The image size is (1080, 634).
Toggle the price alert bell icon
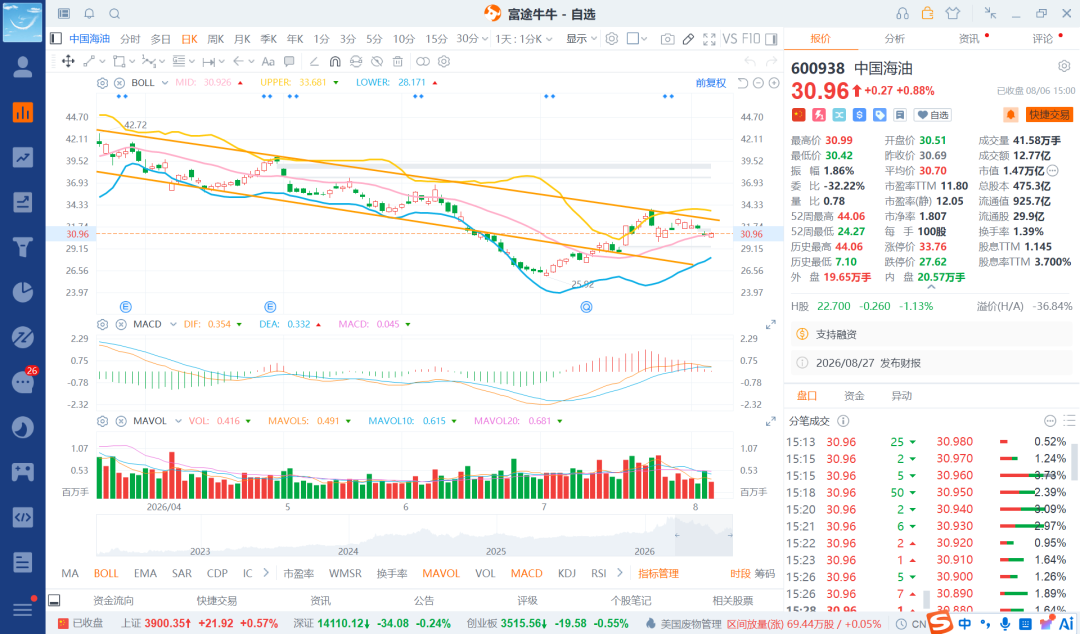(1010, 115)
